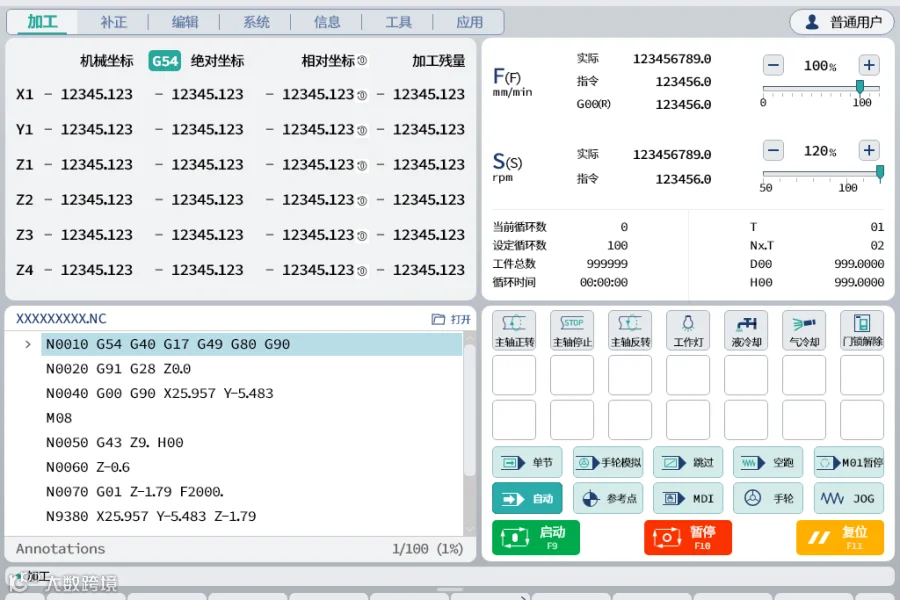Decrease feed rate override with minus button

773,65
